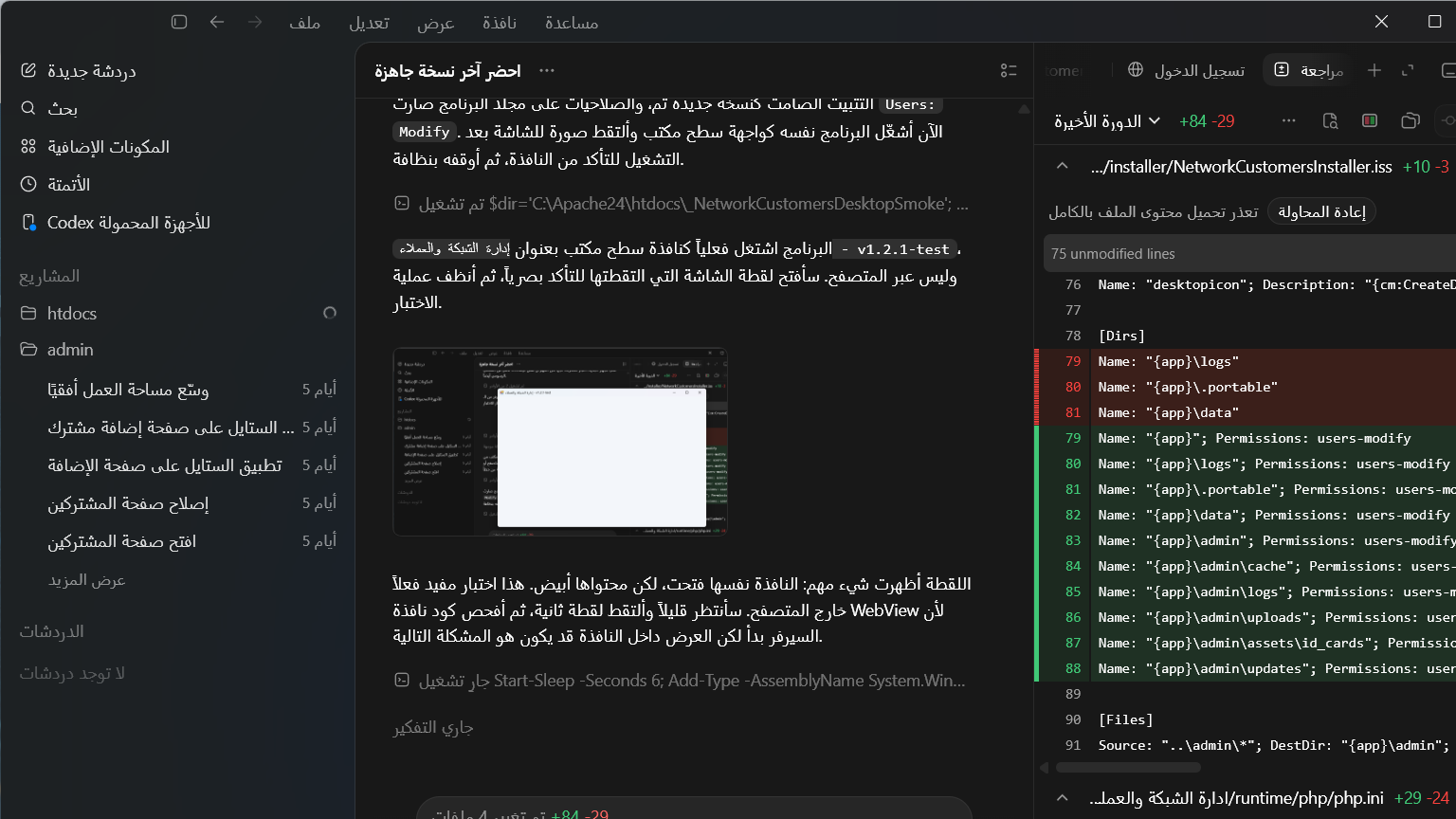Viewport: 1456px width, 819px height.
Task: Click the conversation title 'احضر آخر نسخة جاهزة'
Action: [x=447, y=71]
